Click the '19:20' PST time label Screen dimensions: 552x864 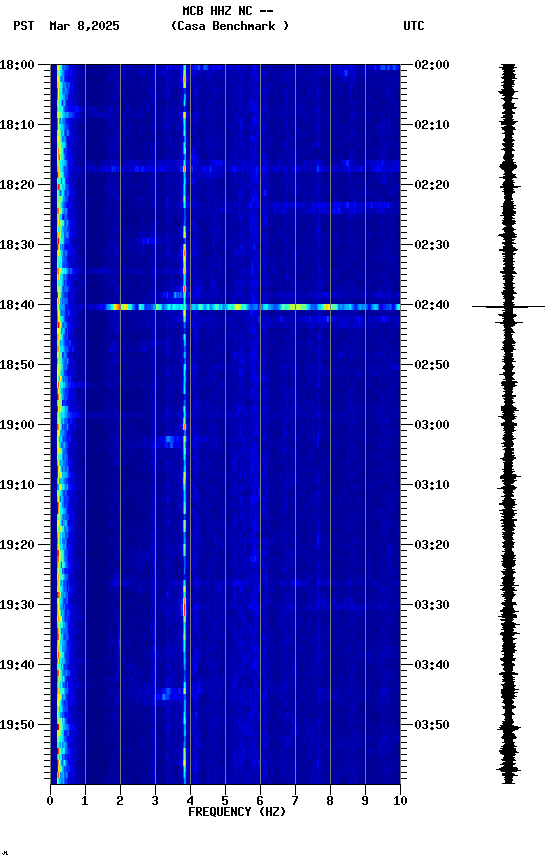(17, 545)
